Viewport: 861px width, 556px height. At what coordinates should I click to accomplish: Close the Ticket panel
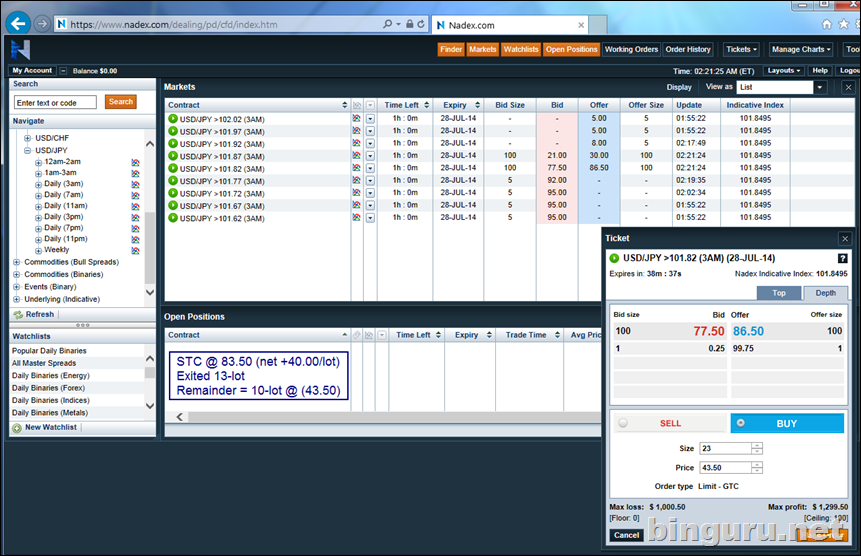click(845, 238)
